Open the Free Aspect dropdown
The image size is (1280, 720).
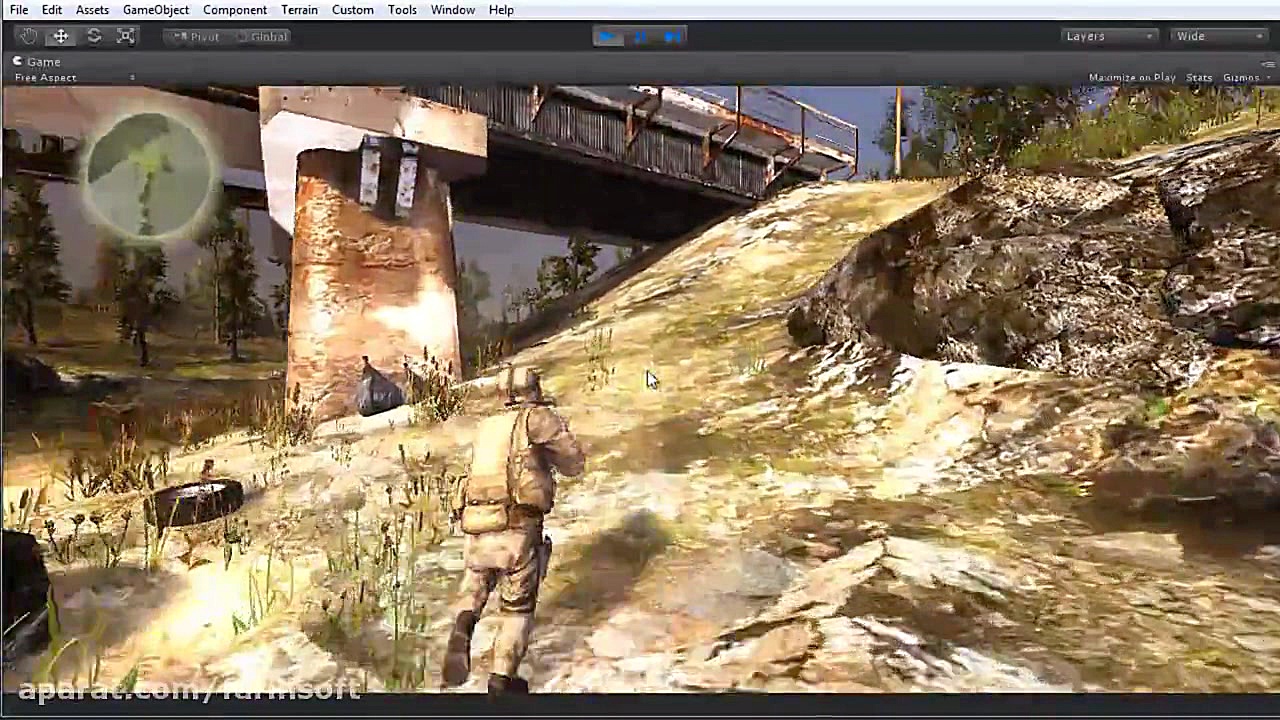tap(74, 77)
